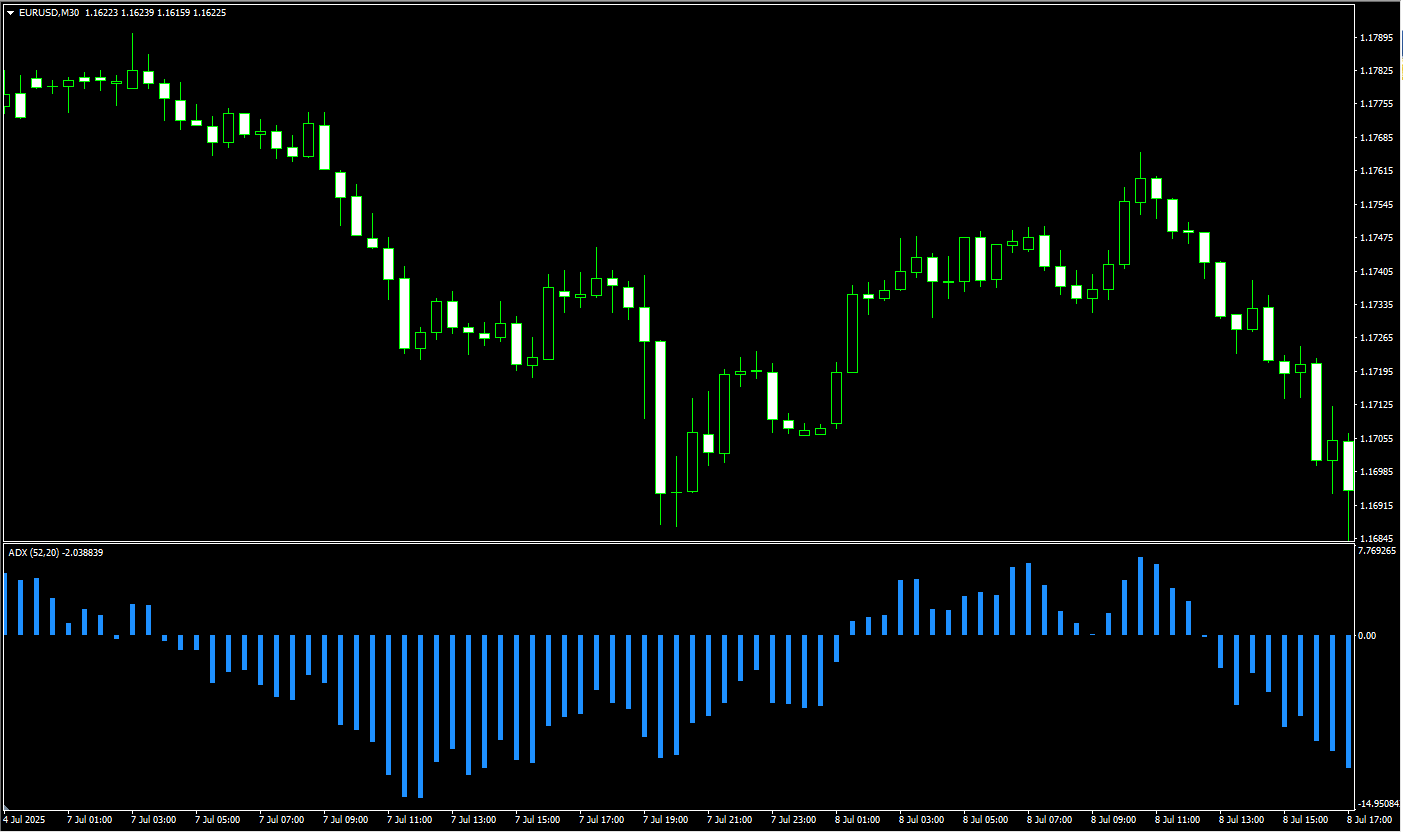
Task: Click the 1.17405 price scale label
Action: tap(1377, 271)
